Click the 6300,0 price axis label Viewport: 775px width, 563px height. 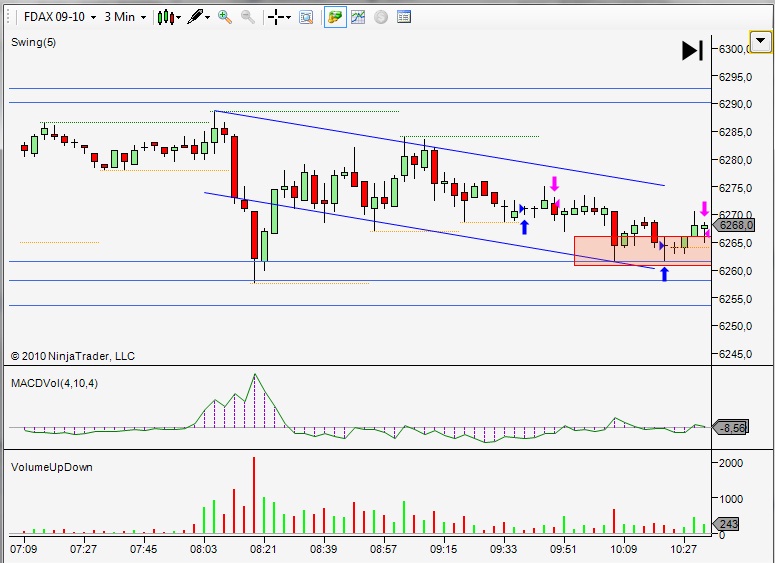tap(735, 49)
